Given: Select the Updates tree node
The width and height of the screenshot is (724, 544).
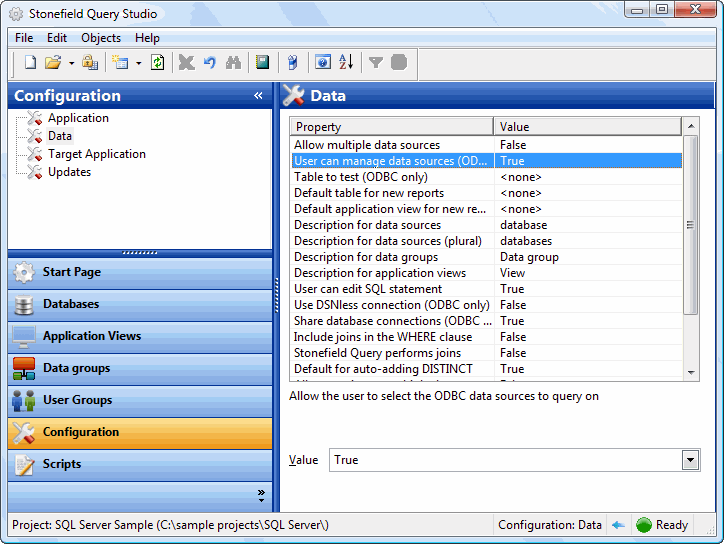Looking at the screenshot, I should [x=69, y=172].
